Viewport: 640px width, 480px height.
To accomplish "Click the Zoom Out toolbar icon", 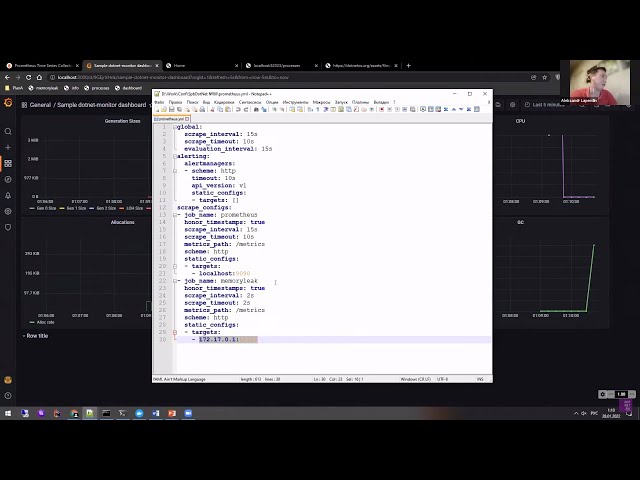I will pyautogui.click(x=282, y=109).
